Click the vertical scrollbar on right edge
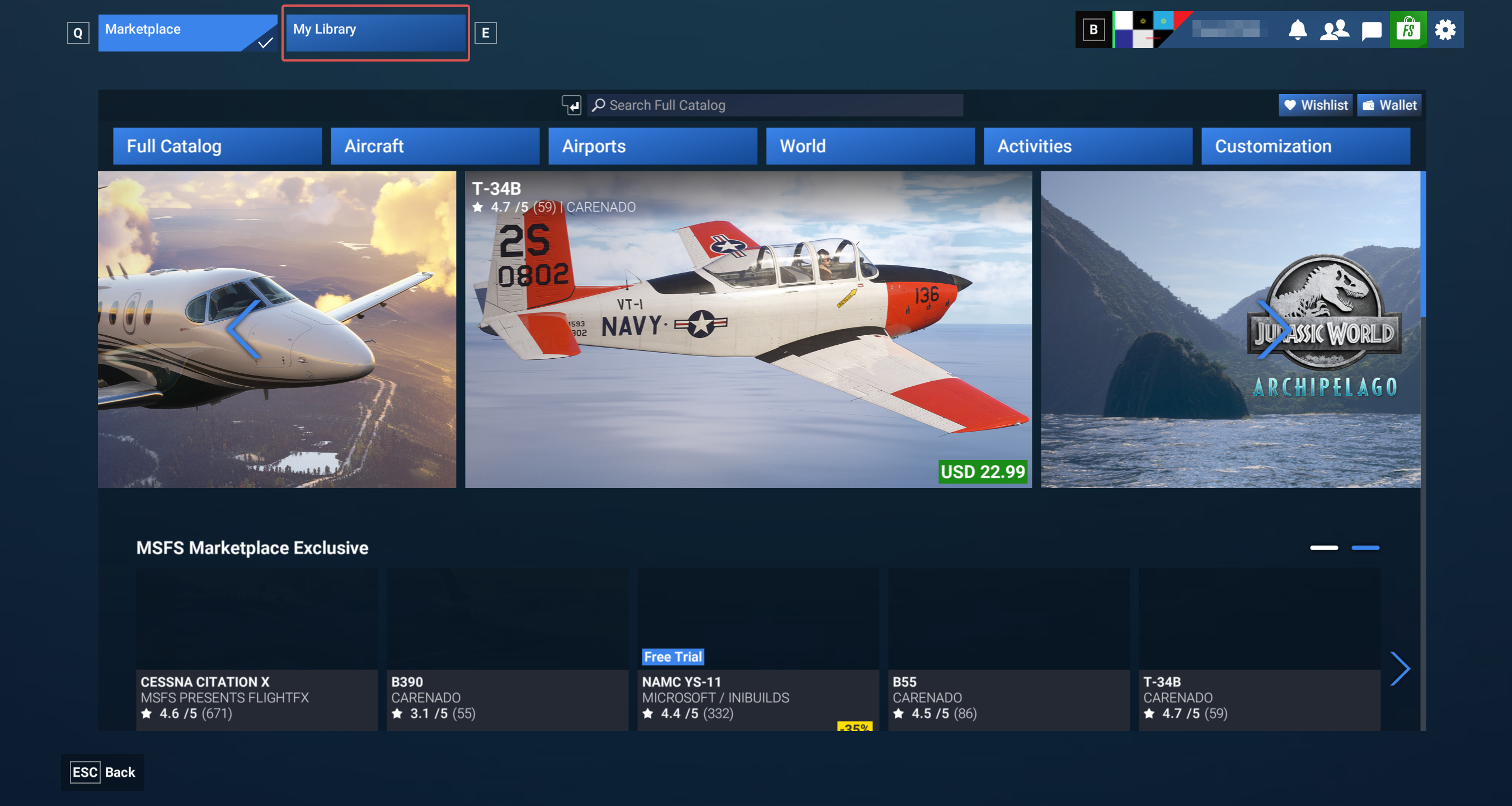The width and height of the screenshot is (1512, 806). [x=1423, y=243]
